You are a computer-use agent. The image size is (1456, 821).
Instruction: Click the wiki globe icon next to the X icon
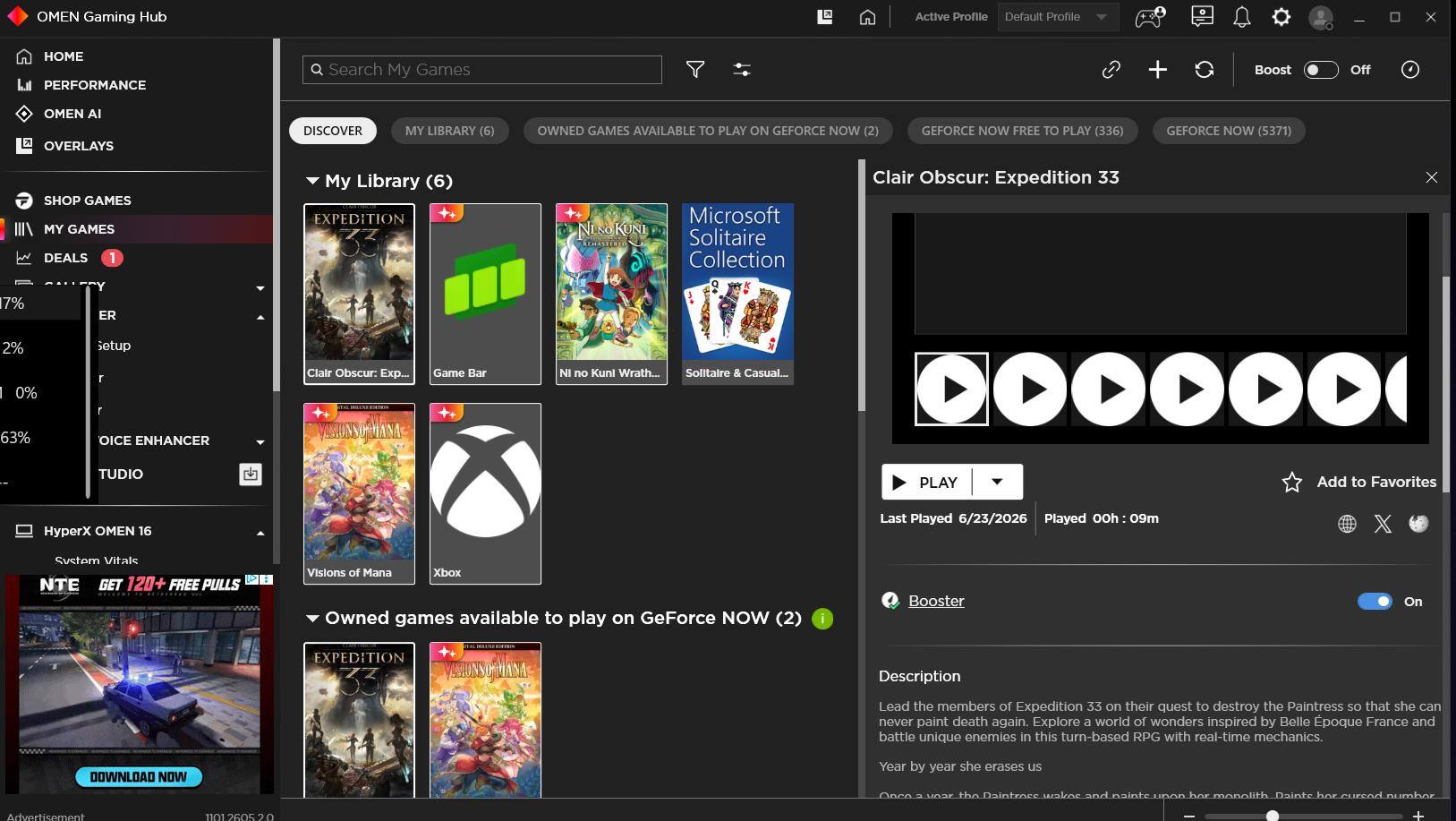coord(1418,524)
